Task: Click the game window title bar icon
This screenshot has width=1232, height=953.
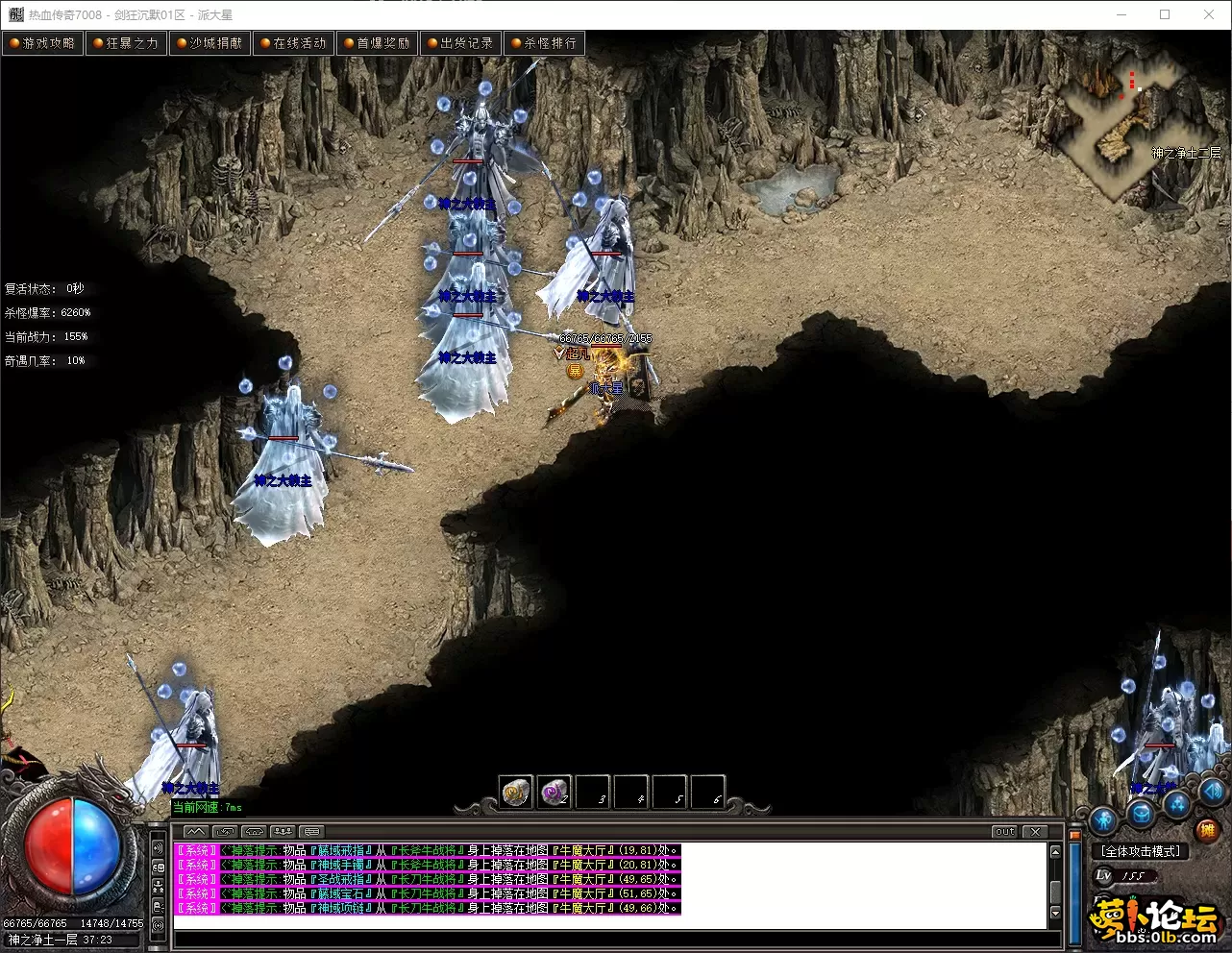Action: click(x=15, y=14)
